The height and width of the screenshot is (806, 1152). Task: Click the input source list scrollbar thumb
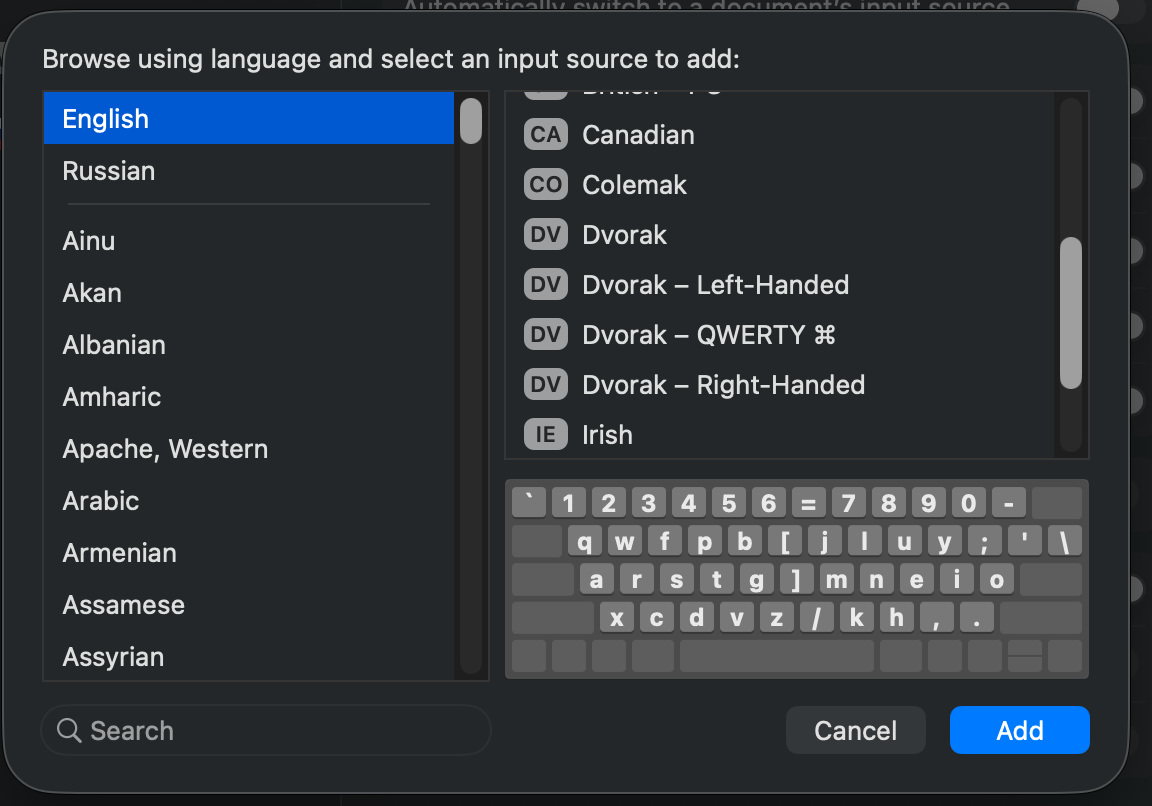(1070, 312)
